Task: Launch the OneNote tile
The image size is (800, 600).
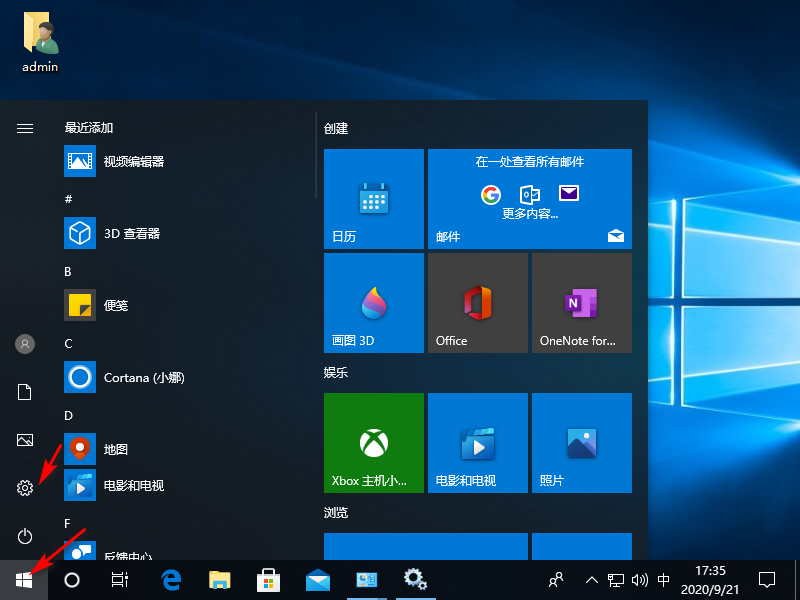Action: pos(582,303)
